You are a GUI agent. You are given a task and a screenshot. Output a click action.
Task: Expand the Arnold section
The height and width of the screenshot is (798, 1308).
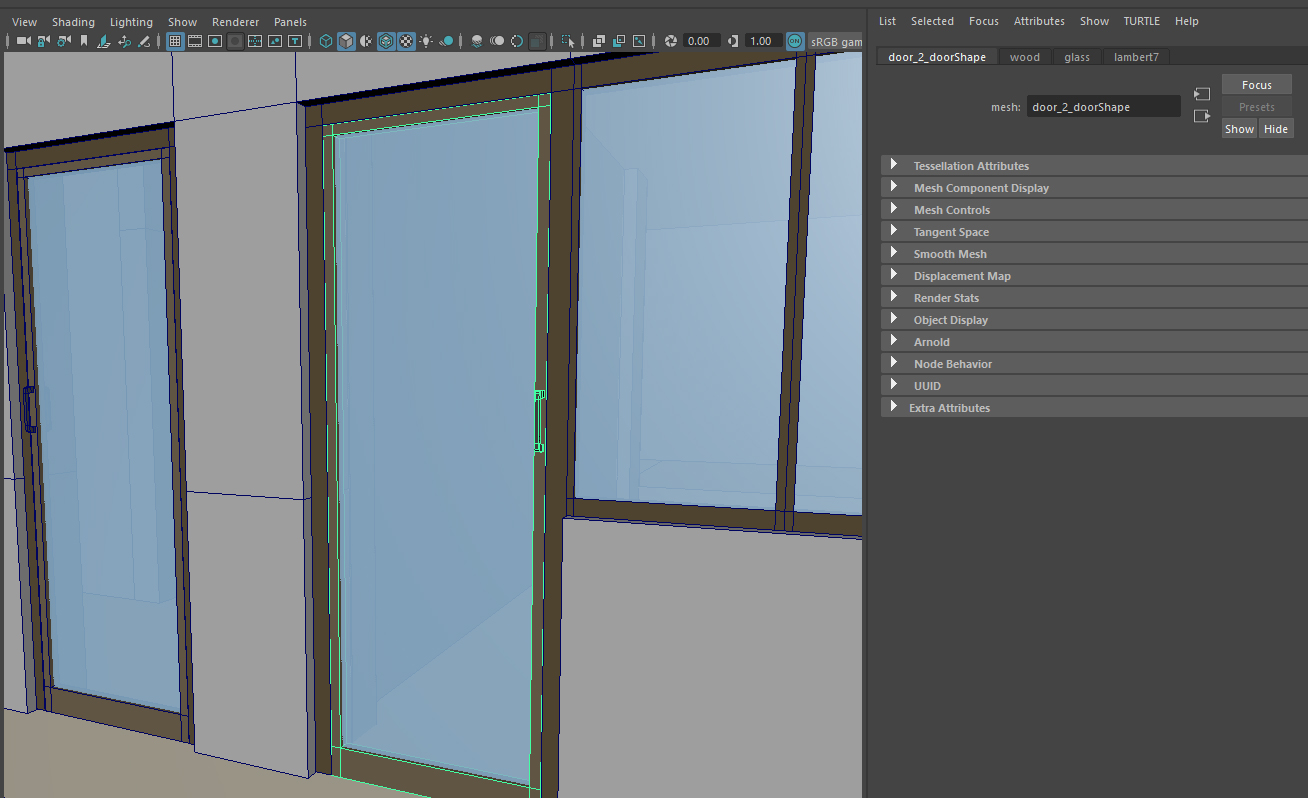(930, 341)
